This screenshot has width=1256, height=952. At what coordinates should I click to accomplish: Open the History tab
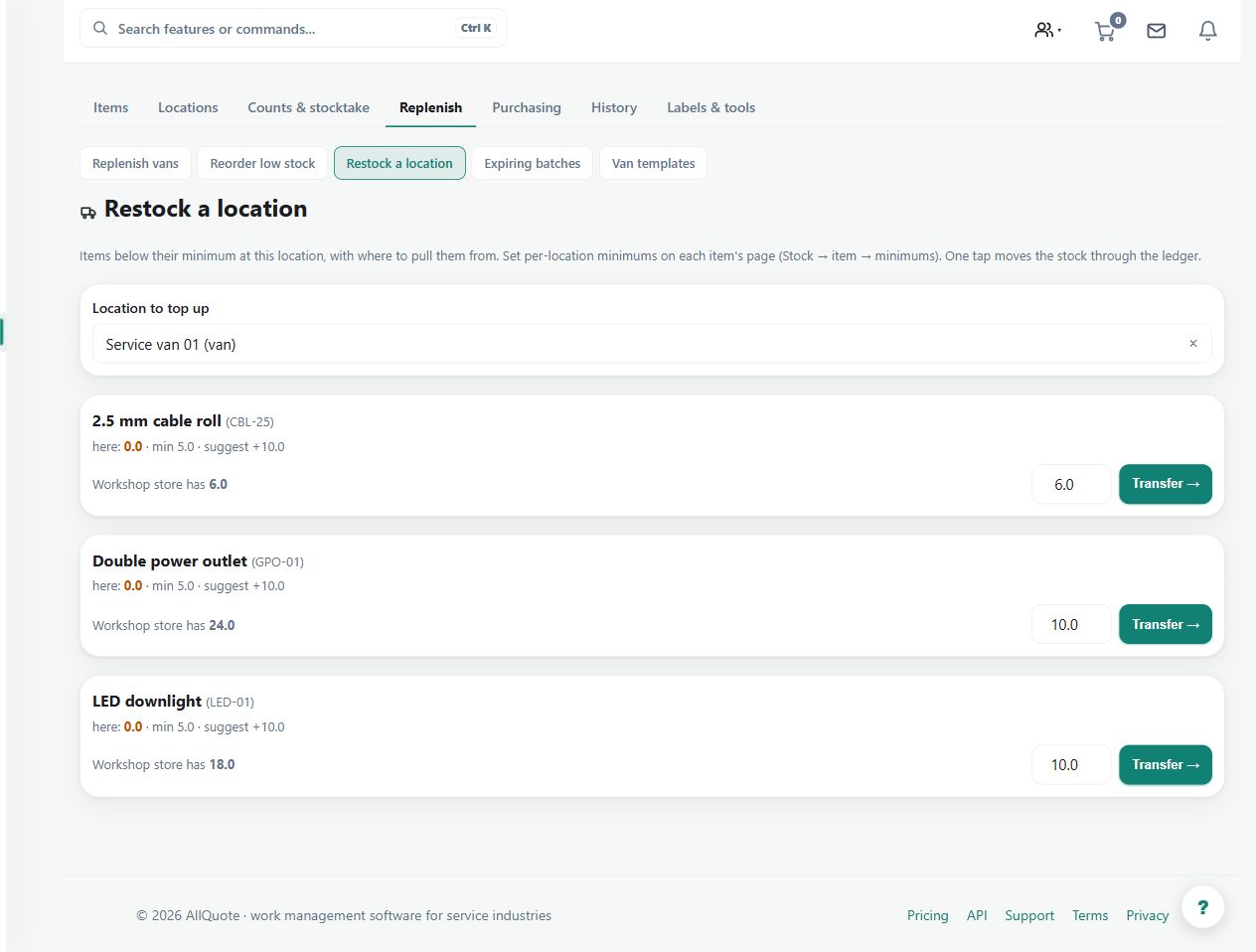tap(614, 107)
